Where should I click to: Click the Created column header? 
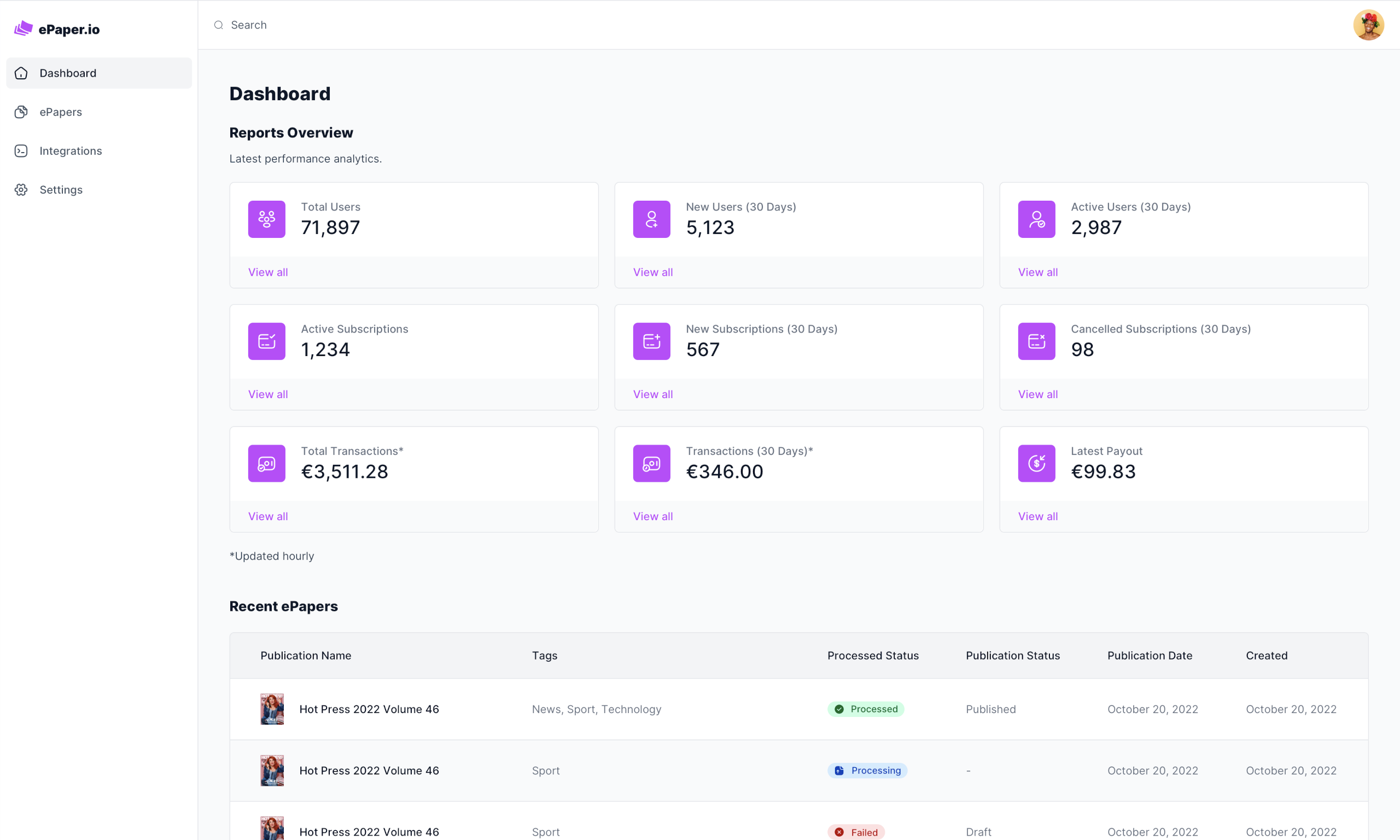pyautogui.click(x=1267, y=656)
